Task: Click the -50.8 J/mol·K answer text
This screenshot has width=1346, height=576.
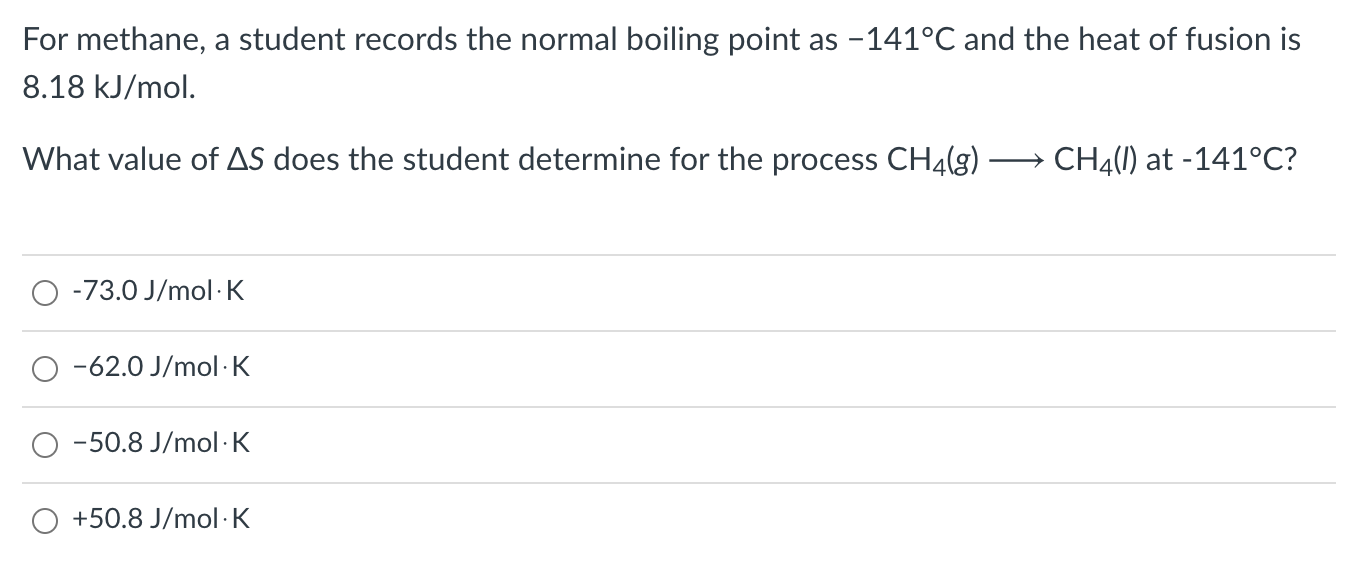Action: [x=160, y=444]
